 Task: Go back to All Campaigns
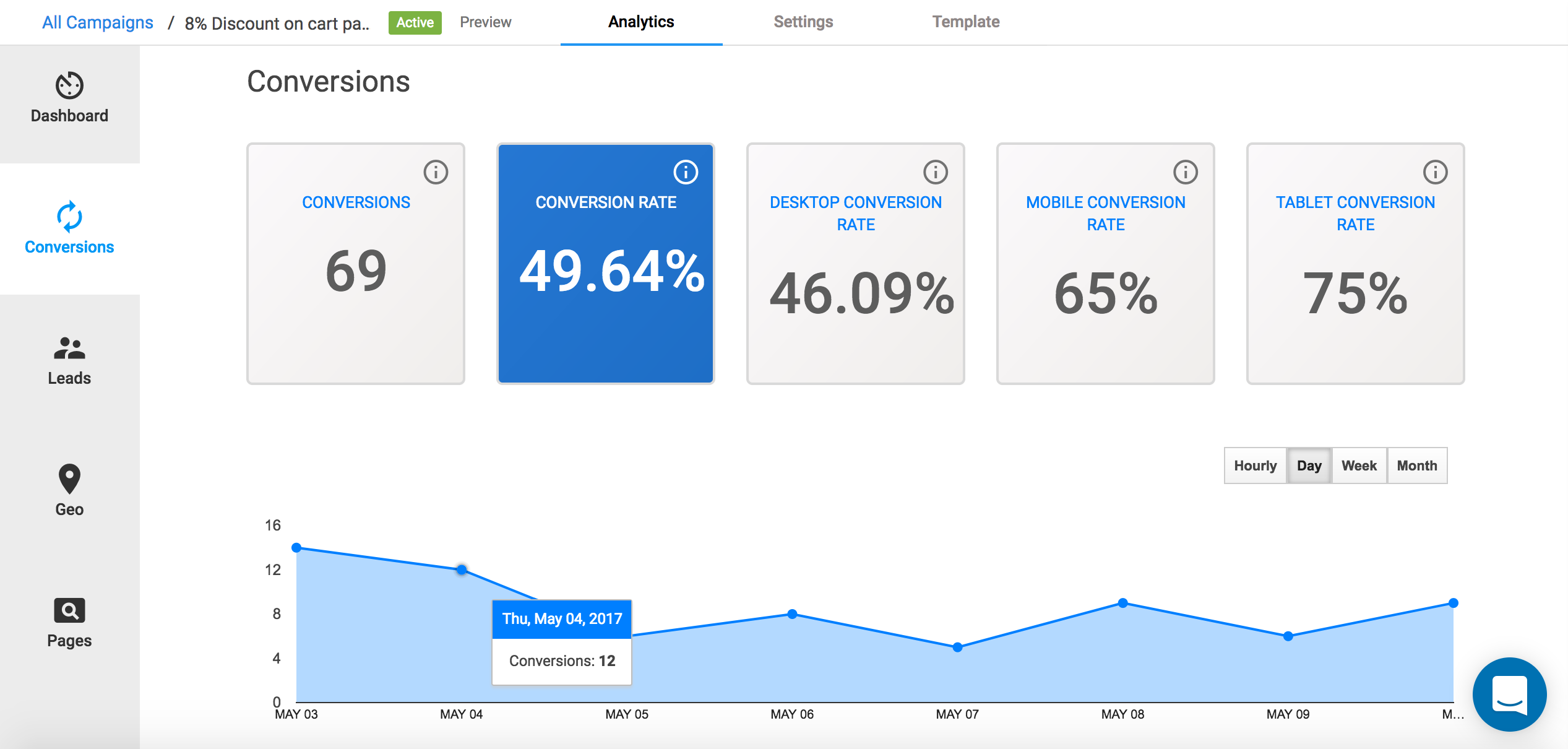(98, 23)
